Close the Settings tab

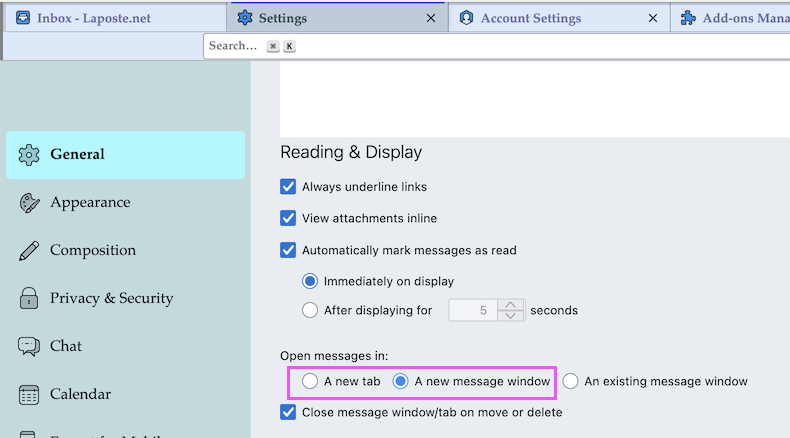(x=431, y=18)
